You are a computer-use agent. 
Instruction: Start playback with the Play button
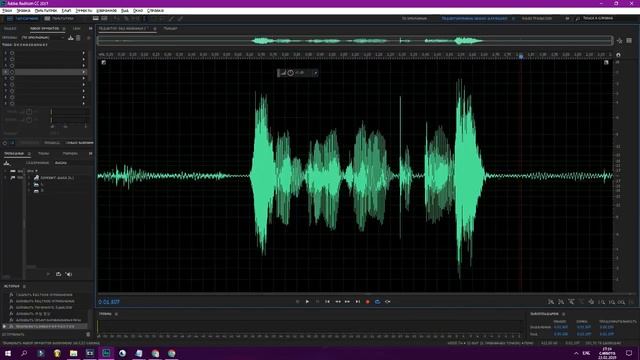click(307, 302)
